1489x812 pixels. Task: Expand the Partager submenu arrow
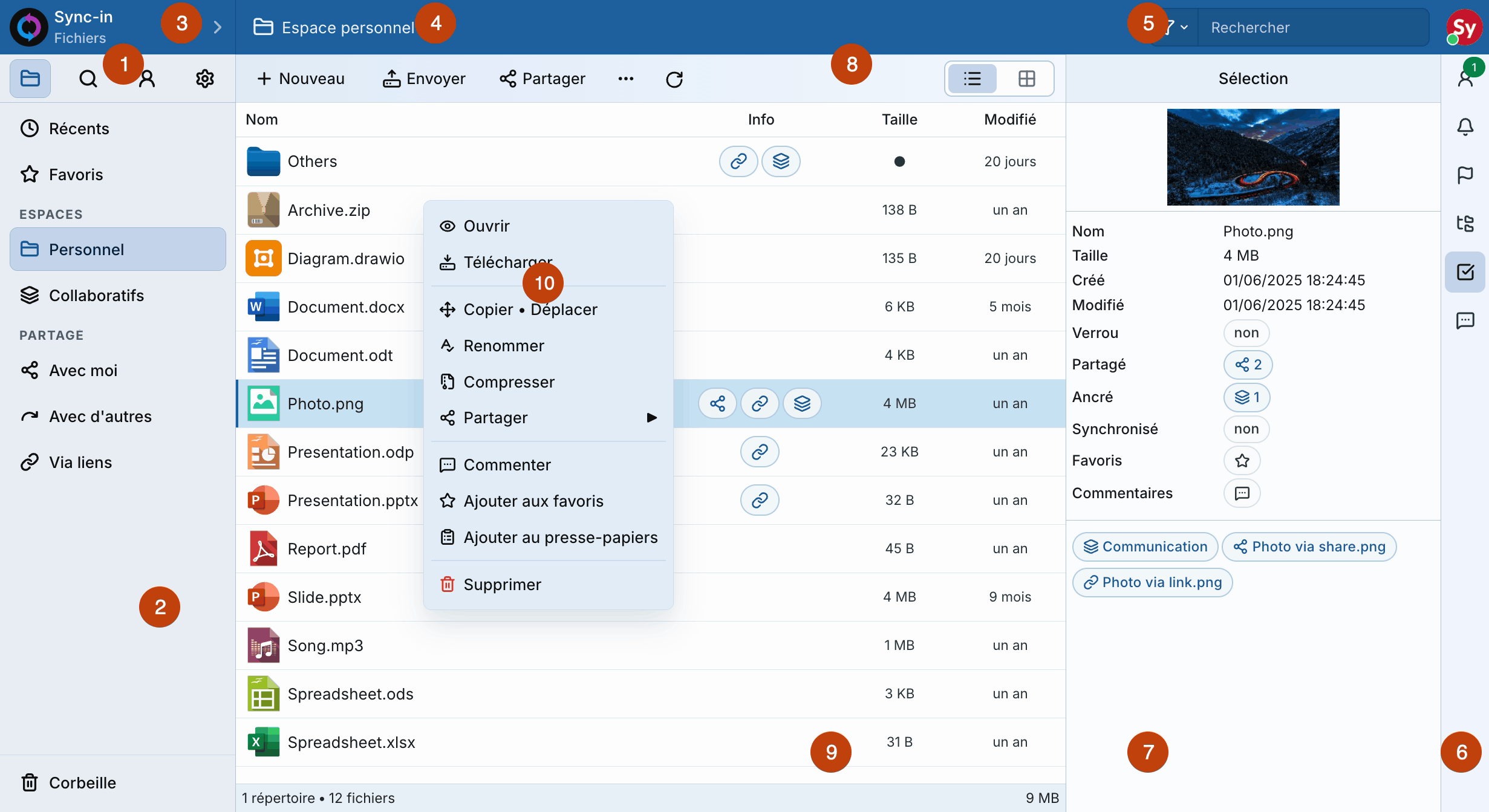pos(651,418)
